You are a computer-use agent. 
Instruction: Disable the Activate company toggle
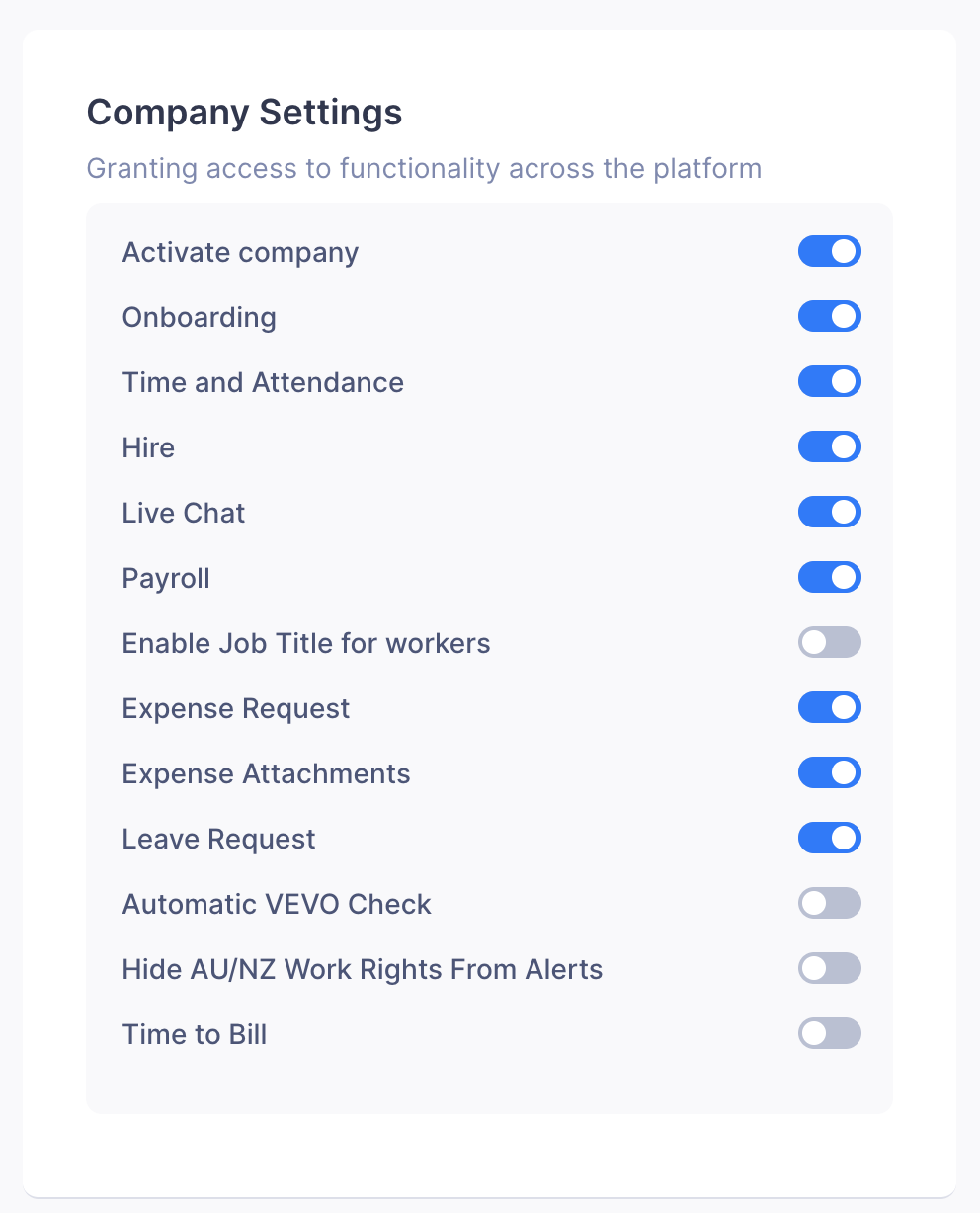point(830,252)
